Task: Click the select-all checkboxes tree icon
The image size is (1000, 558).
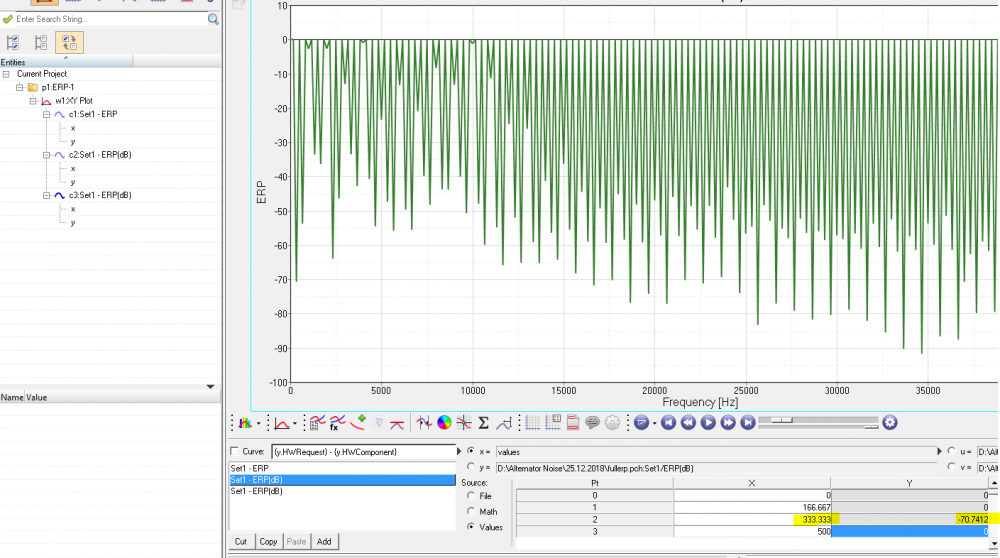Action: click(13, 43)
